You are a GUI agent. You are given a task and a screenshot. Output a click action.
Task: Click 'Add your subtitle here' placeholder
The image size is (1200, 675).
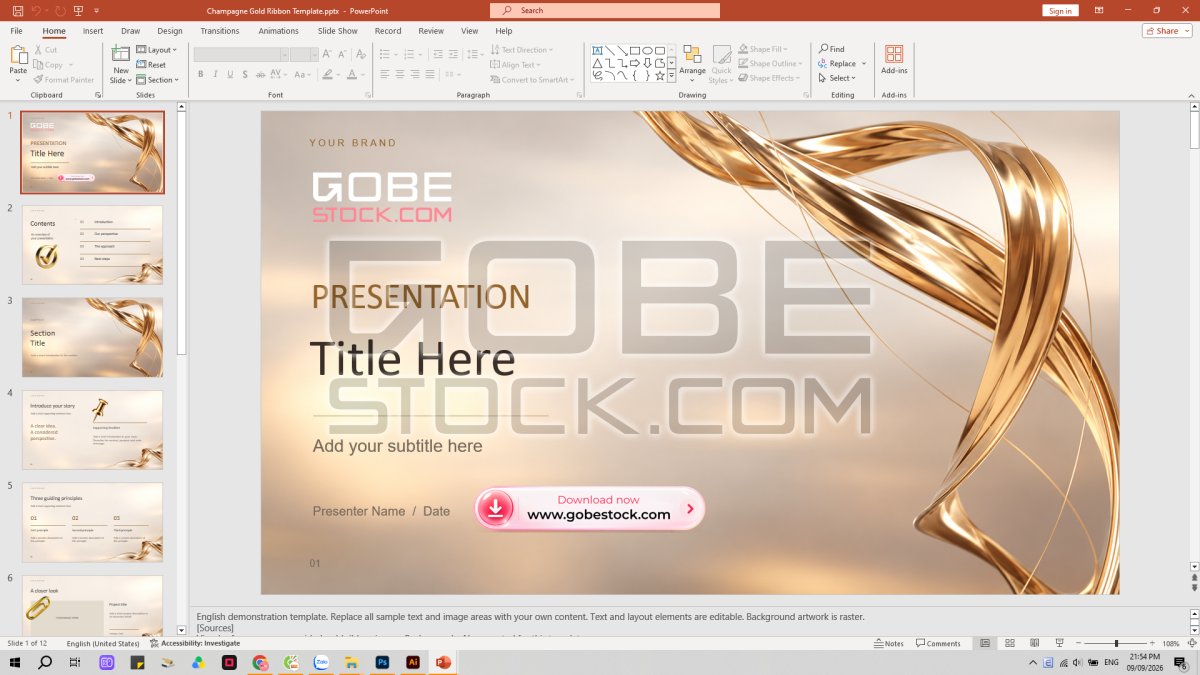pyautogui.click(x=397, y=446)
